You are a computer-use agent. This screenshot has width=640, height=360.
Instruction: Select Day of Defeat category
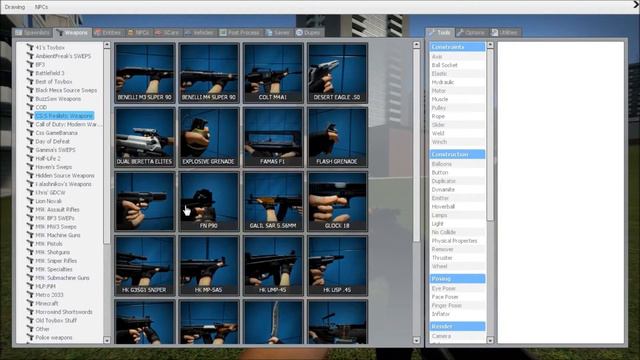coord(52,141)
